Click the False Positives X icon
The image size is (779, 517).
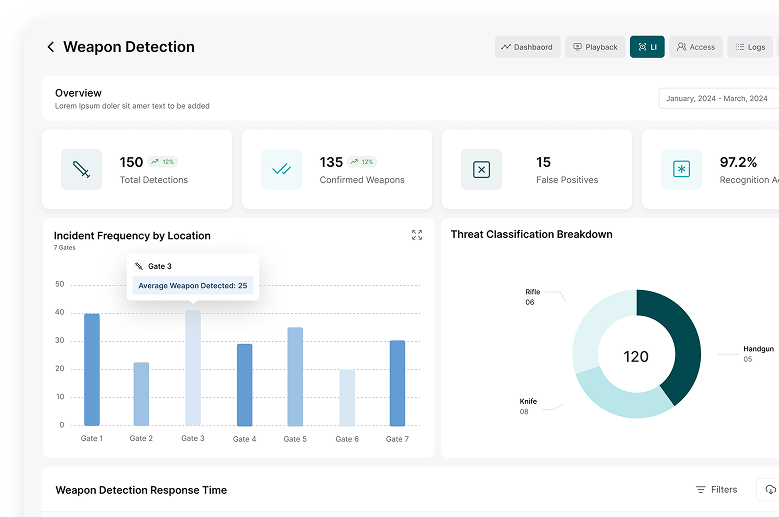(481, 170)
